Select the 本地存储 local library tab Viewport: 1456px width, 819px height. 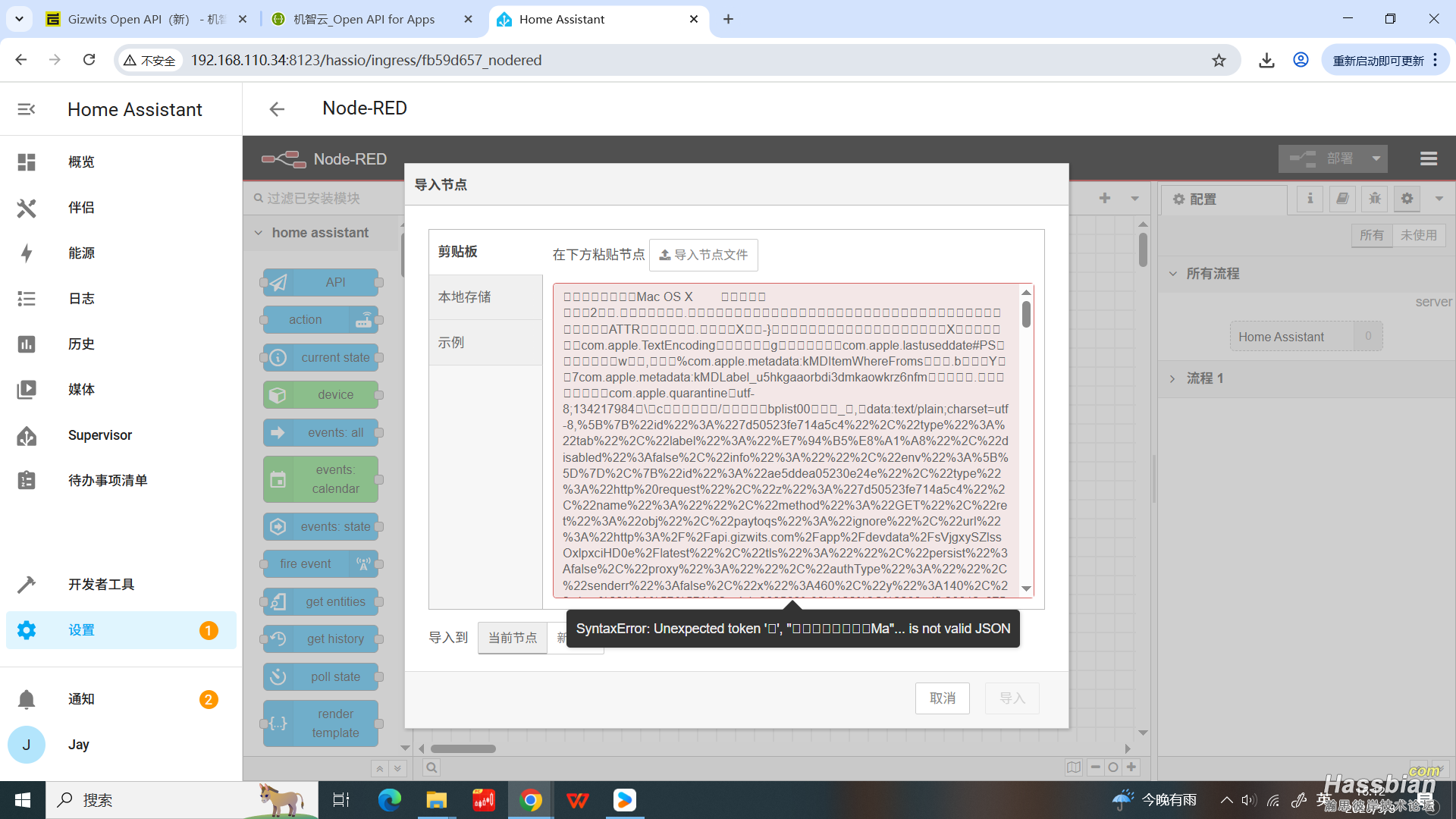(485, 297)
